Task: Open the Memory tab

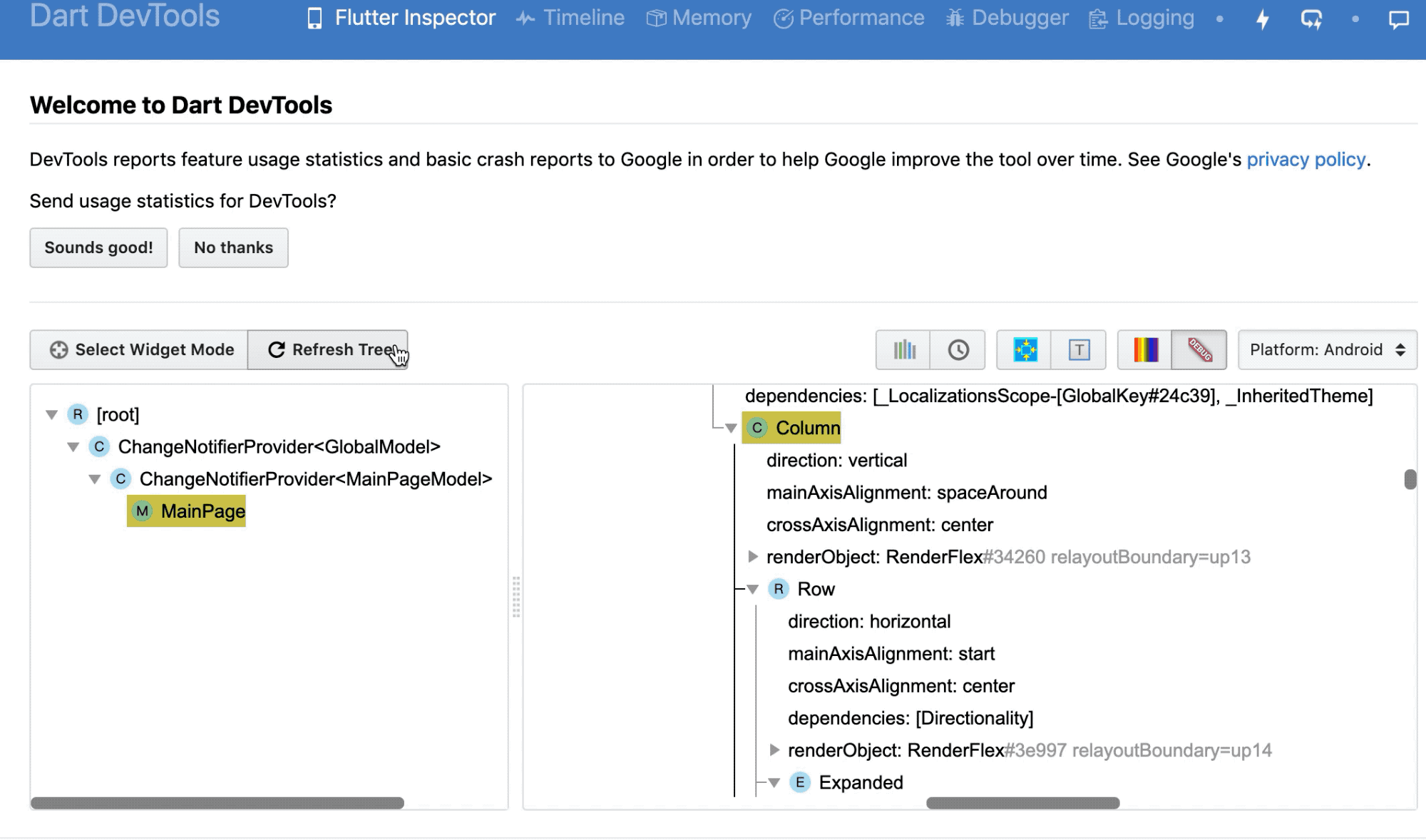Action: [x=699, y=18]
